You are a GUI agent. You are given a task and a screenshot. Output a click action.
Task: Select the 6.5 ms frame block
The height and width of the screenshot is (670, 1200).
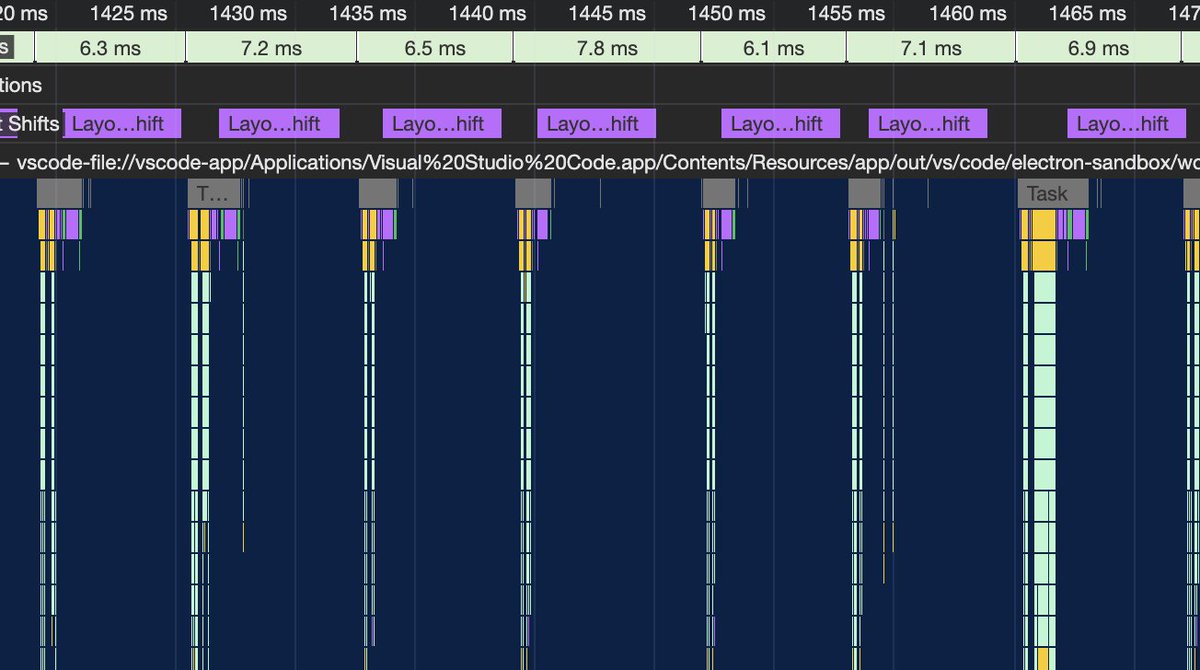pyautogui.click(x=435, y=48)
